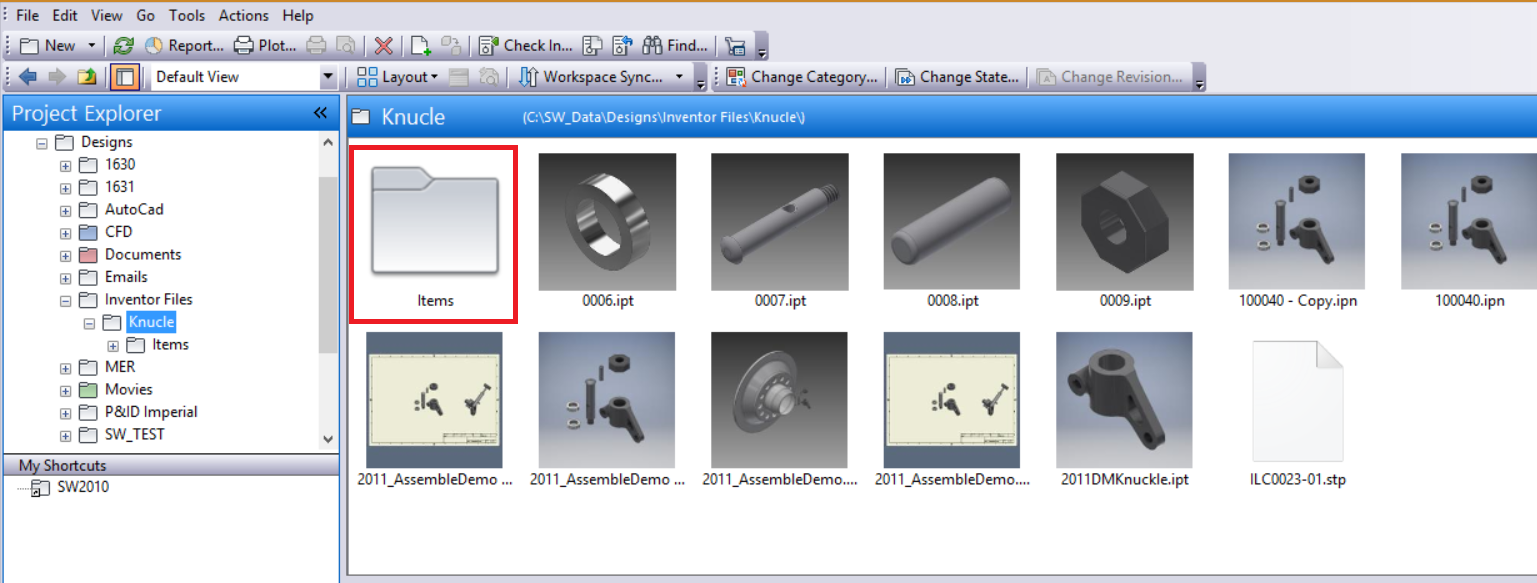Screen dimensions: 1537x583
Task: Select the Emails folder in tree
Action: tap(126, 277)
